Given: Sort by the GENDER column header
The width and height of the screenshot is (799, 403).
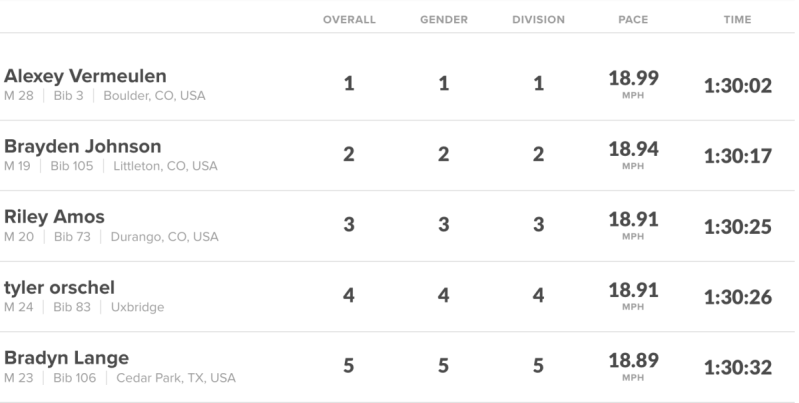Looking at the screenshot, I should pos(443,19).
